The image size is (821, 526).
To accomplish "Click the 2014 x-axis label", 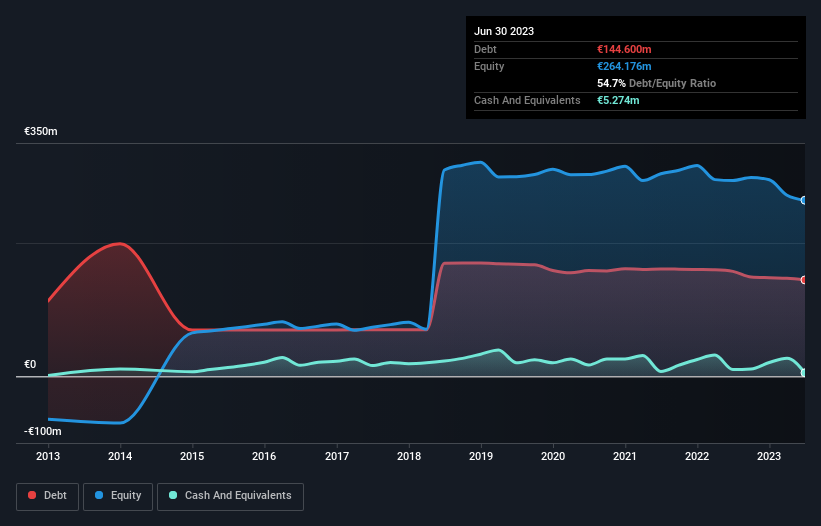I will click(120, 456).
